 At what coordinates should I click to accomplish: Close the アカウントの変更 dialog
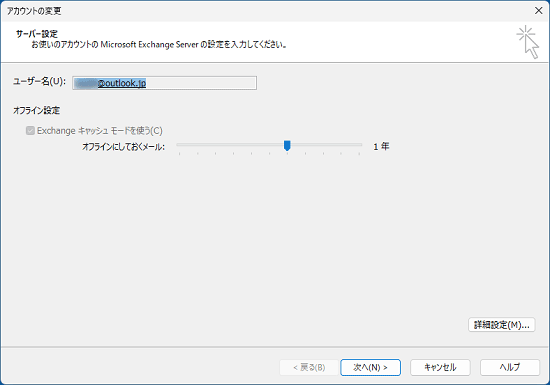click(x=538, y=11)
